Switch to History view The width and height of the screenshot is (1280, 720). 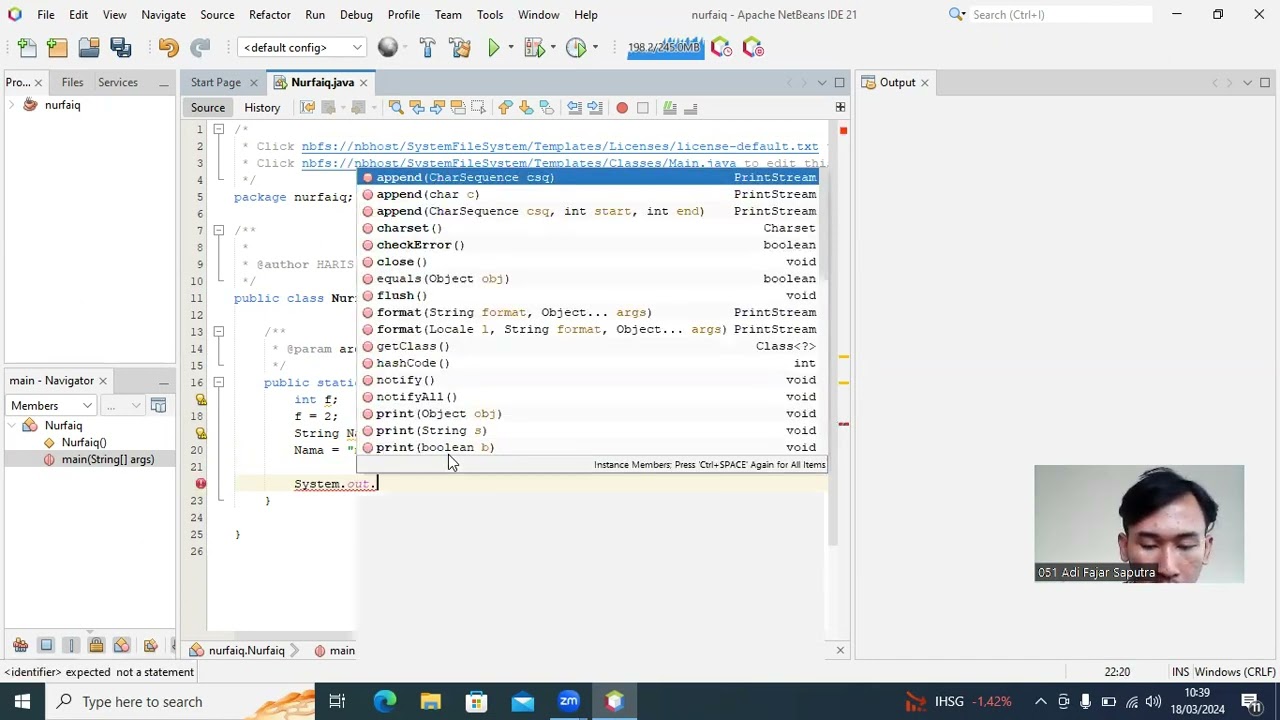point(262,107)
